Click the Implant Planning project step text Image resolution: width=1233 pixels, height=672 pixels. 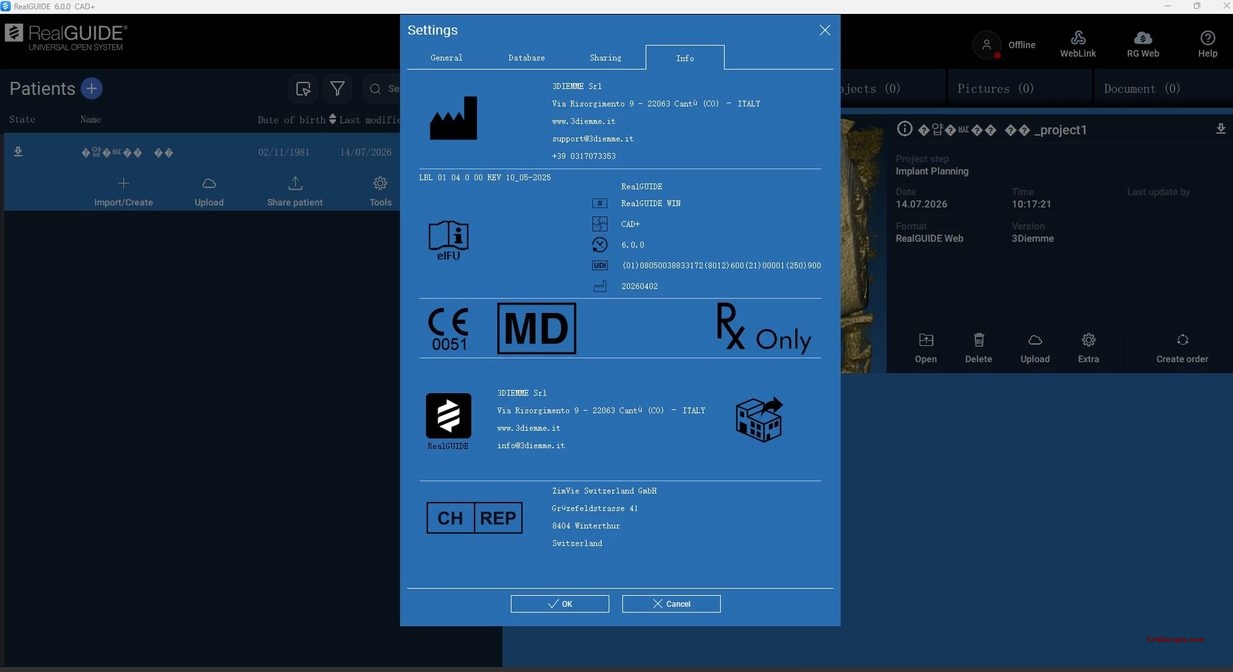[x=932, y=171]
